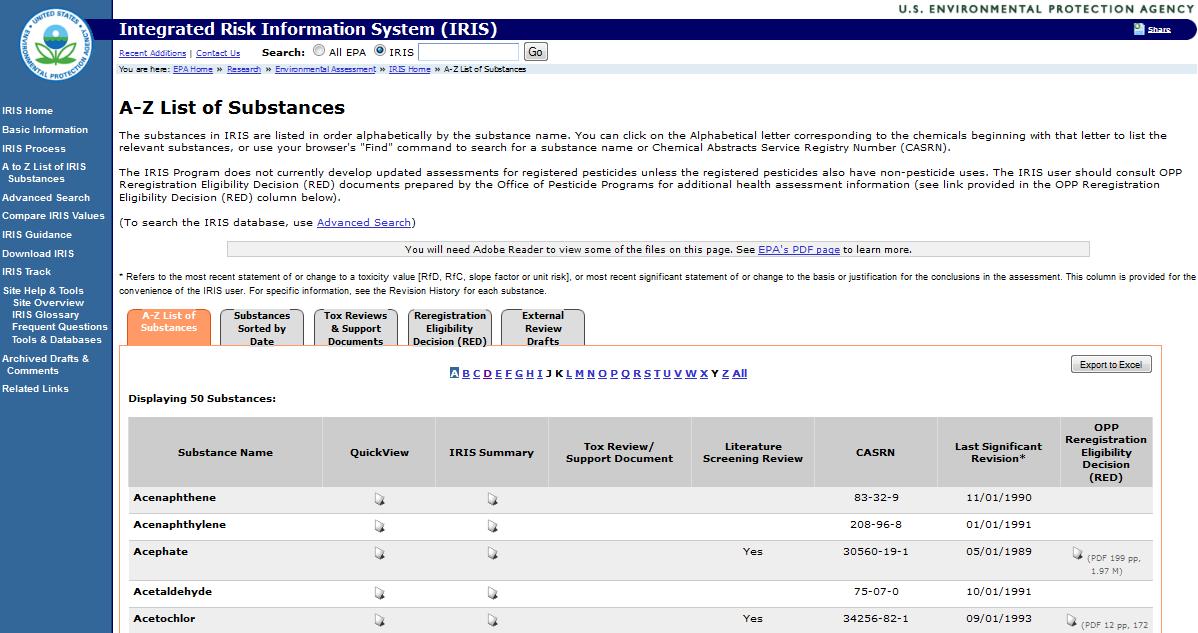Open Download IRIS in sidebar

pos(38,254)
